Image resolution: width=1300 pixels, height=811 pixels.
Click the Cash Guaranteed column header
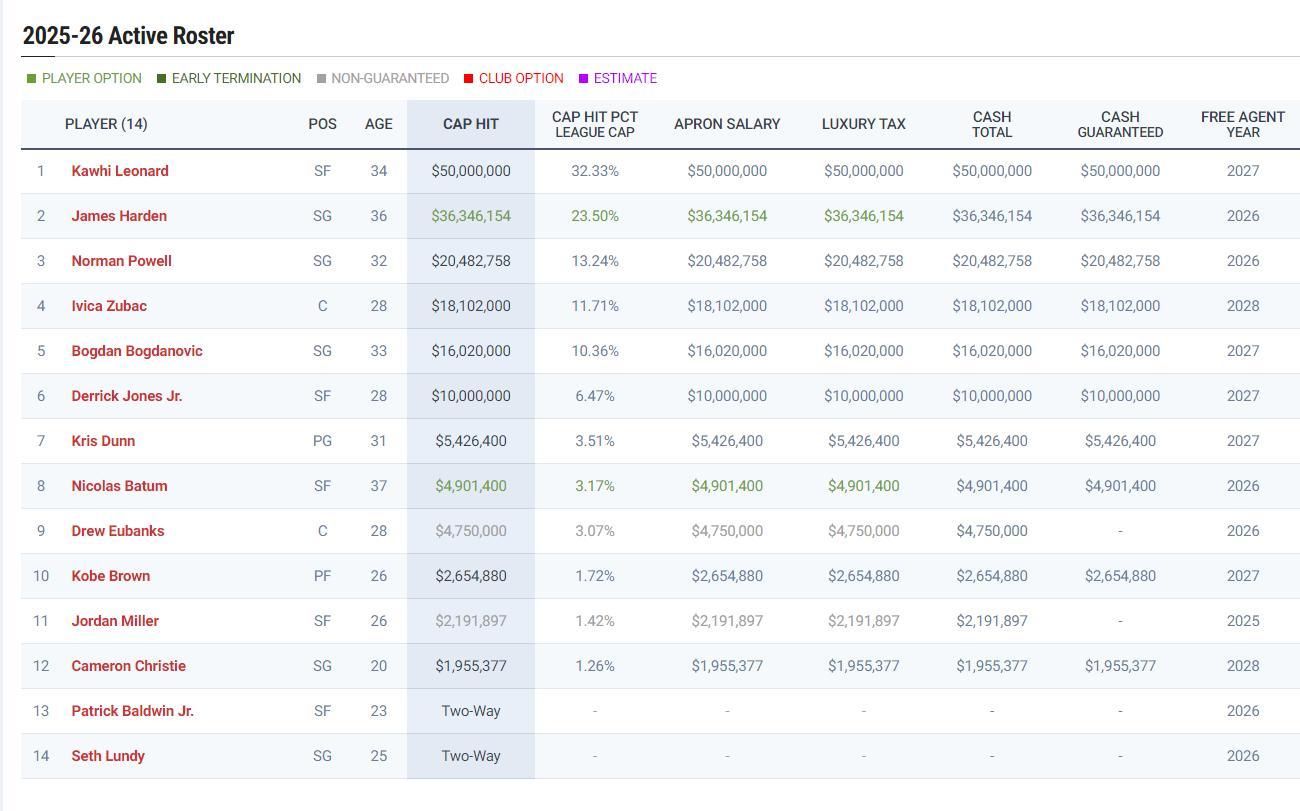pos(1119,124)
